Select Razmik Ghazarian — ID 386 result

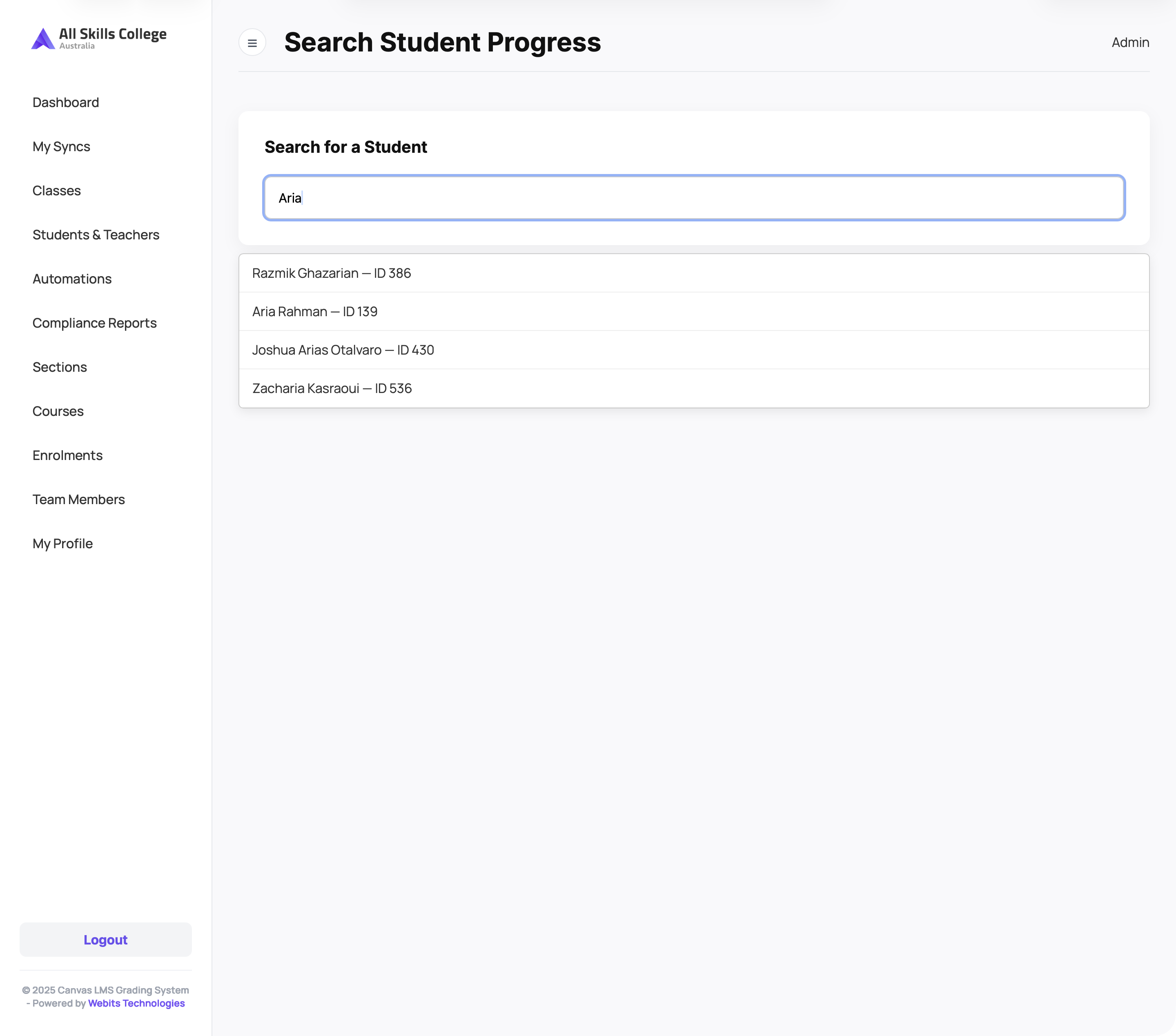click(x=694, y=273)
